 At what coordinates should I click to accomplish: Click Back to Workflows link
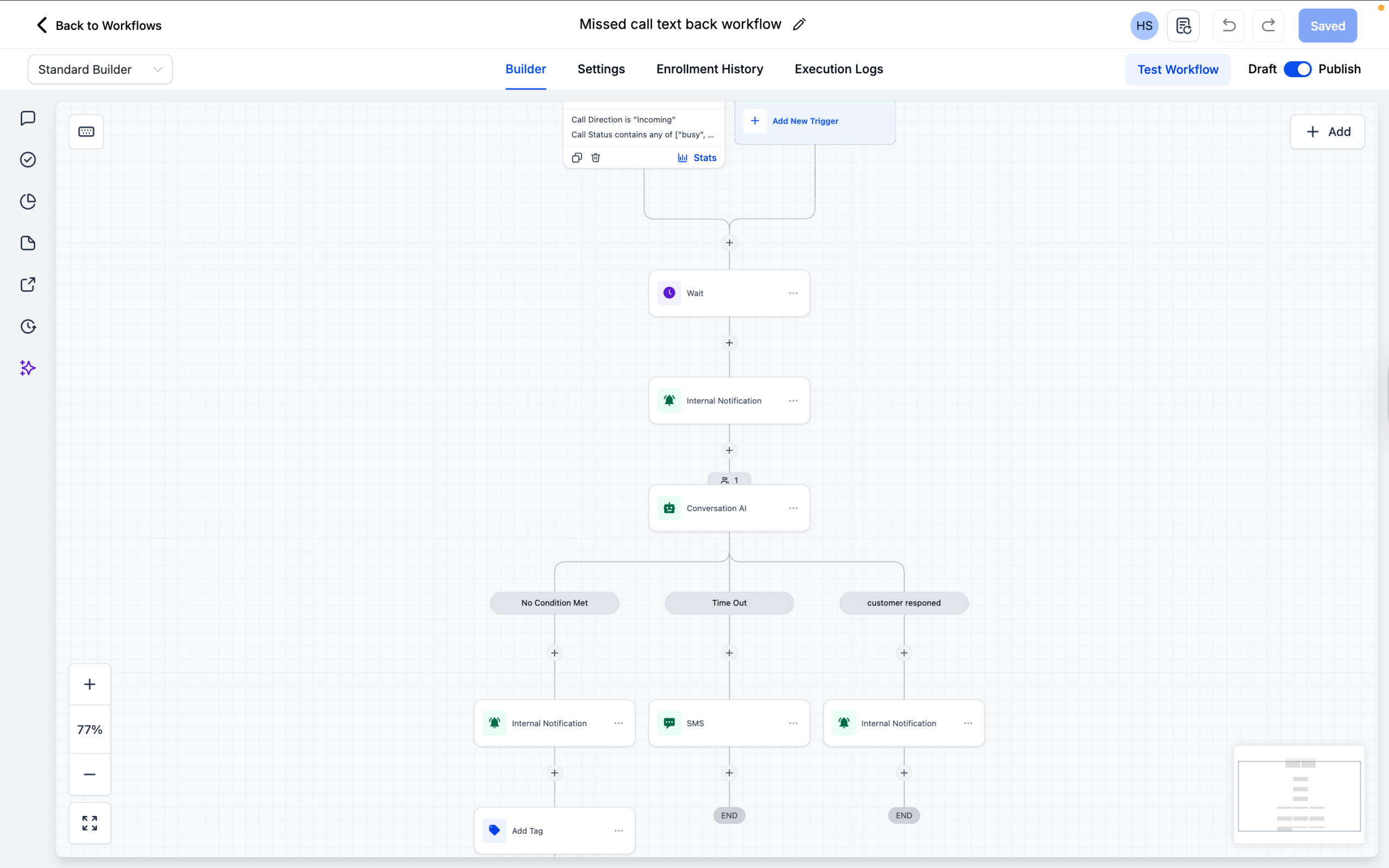tap(99, 25)
